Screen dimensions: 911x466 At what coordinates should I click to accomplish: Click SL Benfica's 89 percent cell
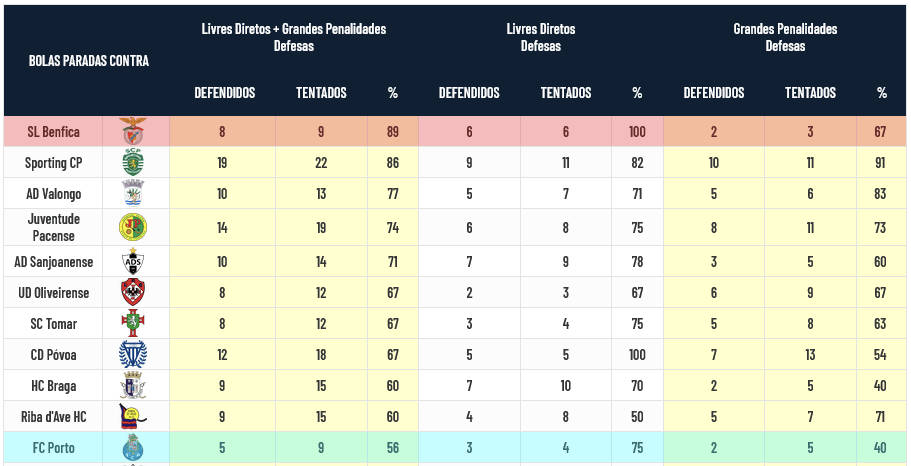point(393,131)
